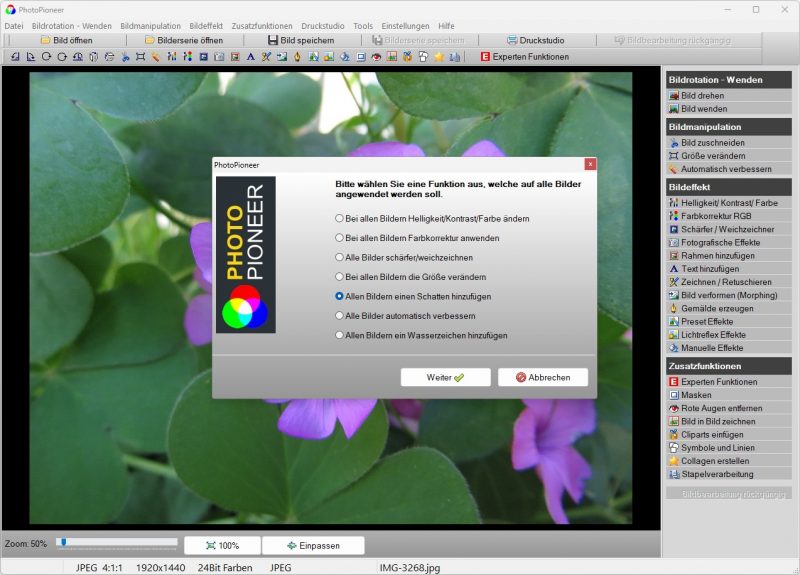Select Bild zuschneiden crop tool
This screenshot has width=800, height=575.
(x=710, y=143)
